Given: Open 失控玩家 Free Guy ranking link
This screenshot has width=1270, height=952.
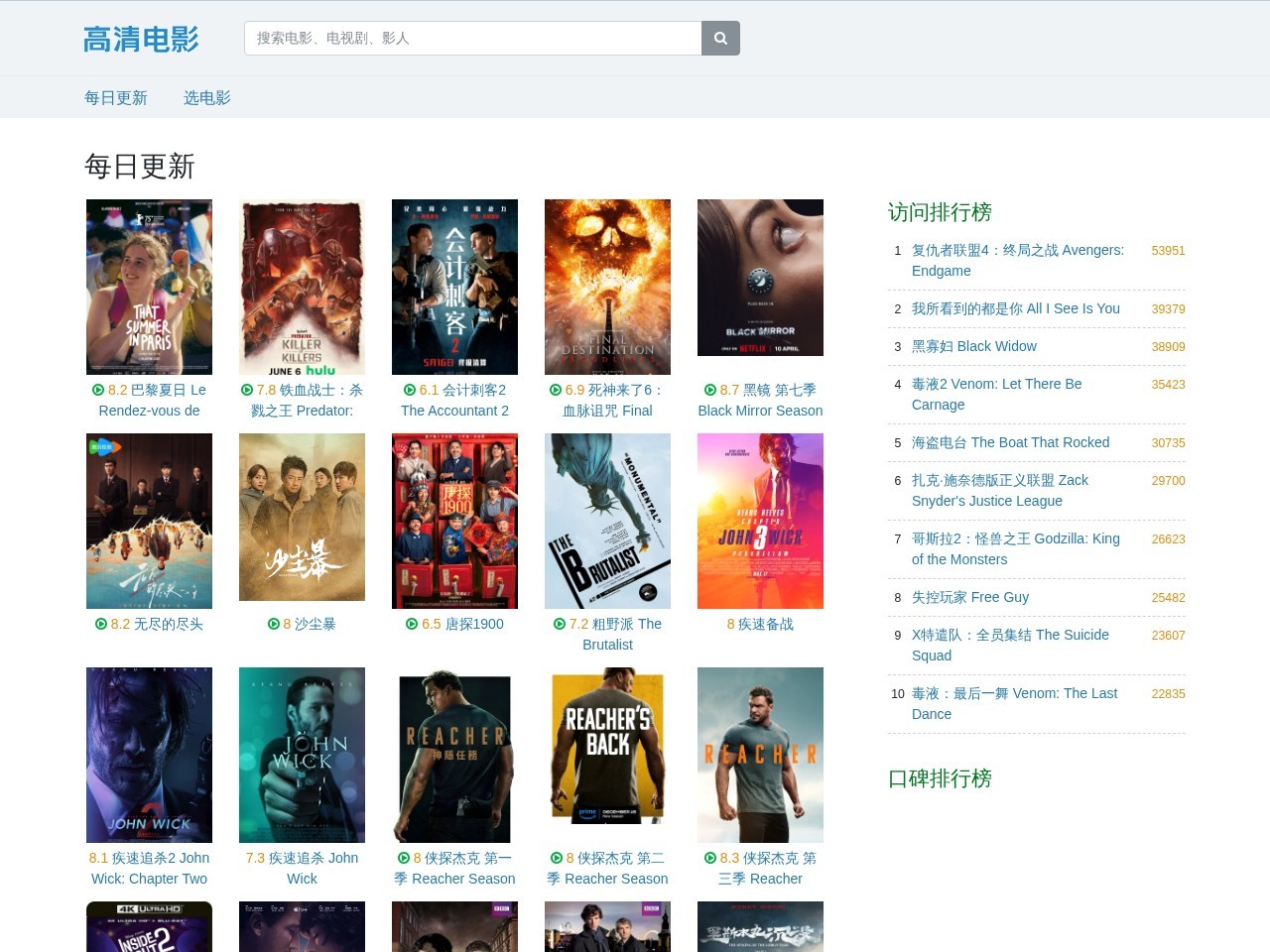Looking at the screenshot, I should pos(969,597).
